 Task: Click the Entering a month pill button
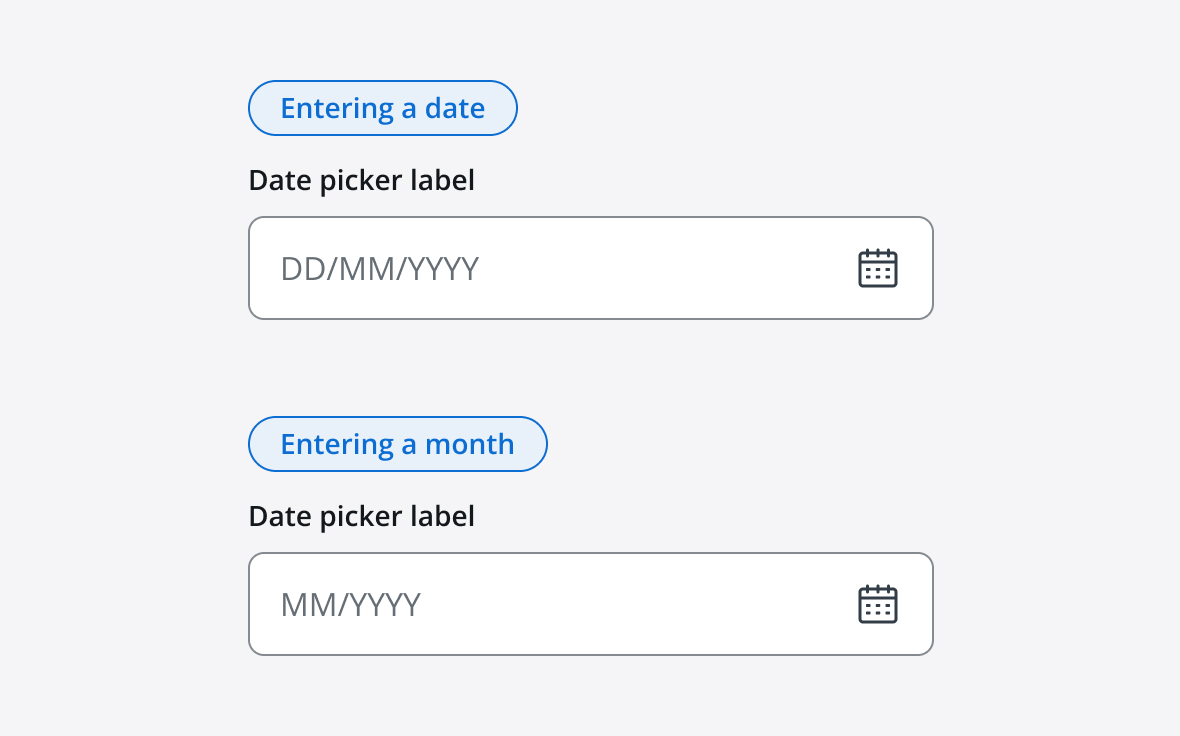point(397,443)
